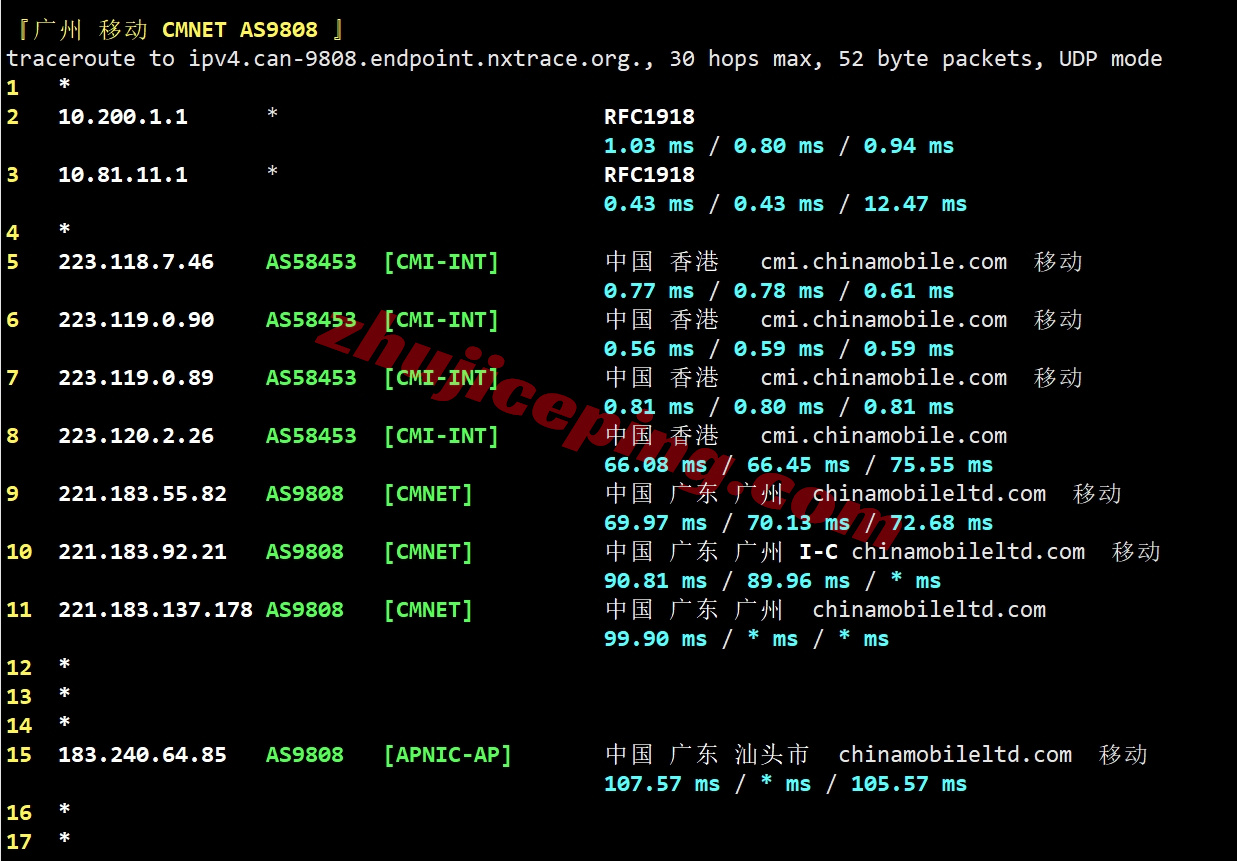Viewport: 1237px width, 861px height.
Task: Select the header text 'CMNET AS9808'
Action: click(240, 30)
